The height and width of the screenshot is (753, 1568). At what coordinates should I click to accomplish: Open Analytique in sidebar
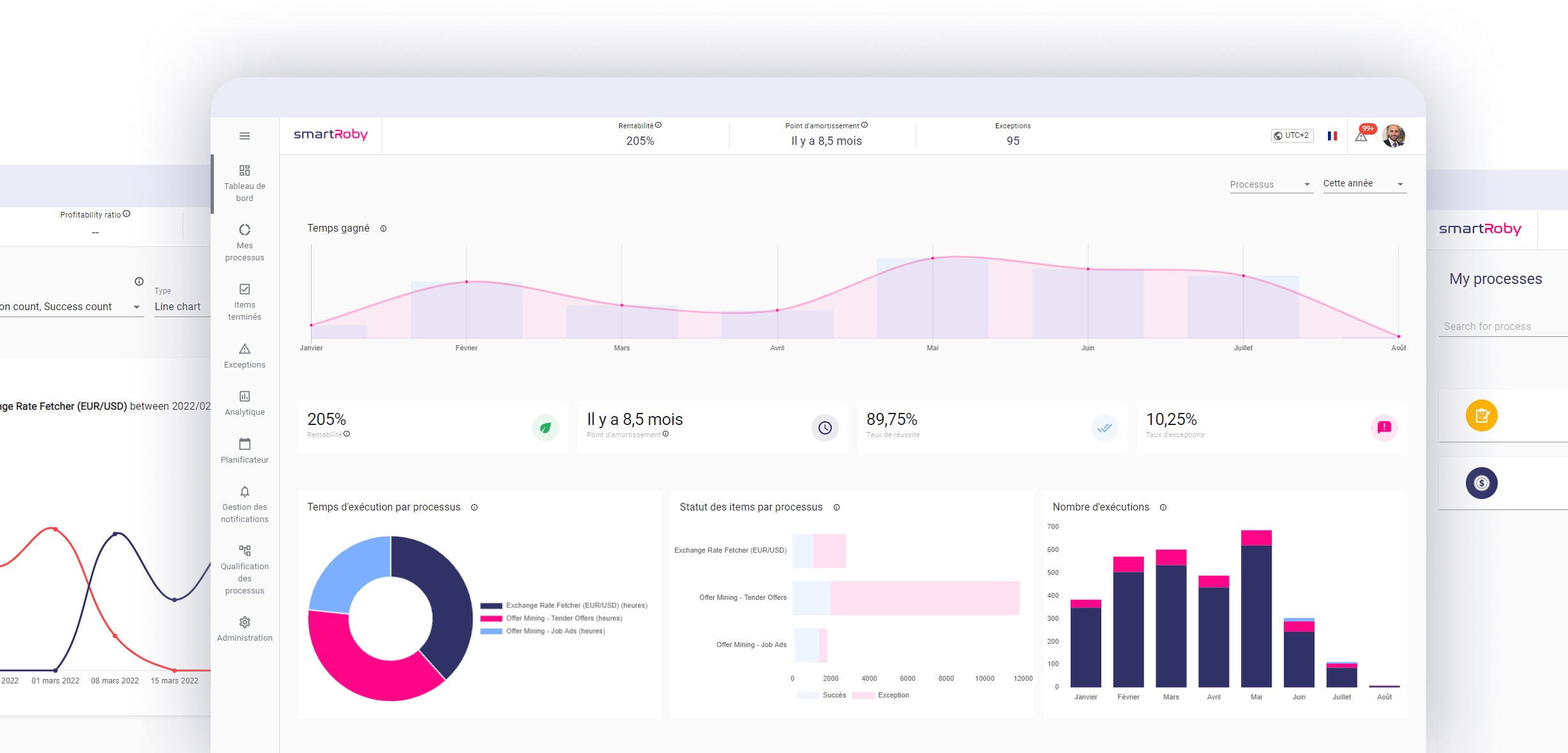point(245,403)
